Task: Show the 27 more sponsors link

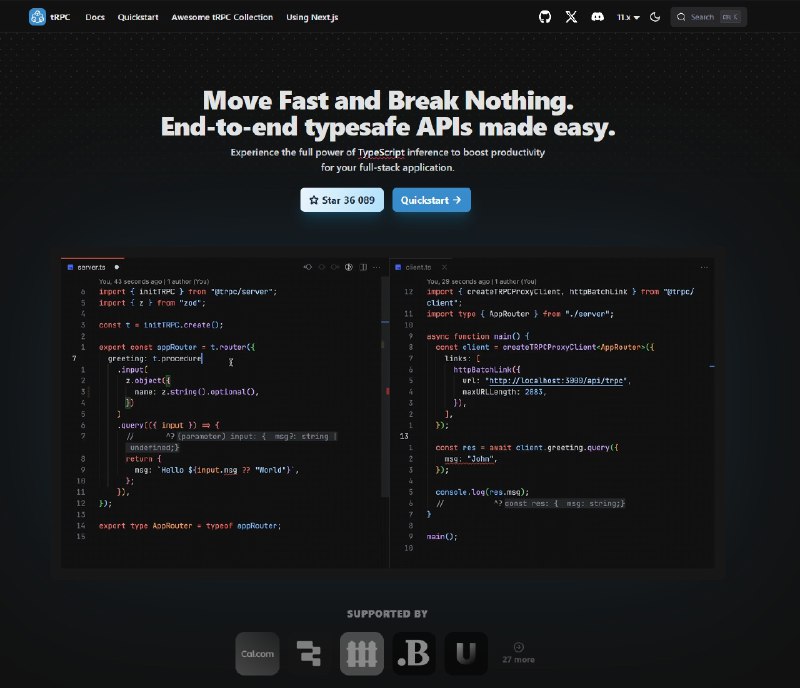Action: coord(518,653)
